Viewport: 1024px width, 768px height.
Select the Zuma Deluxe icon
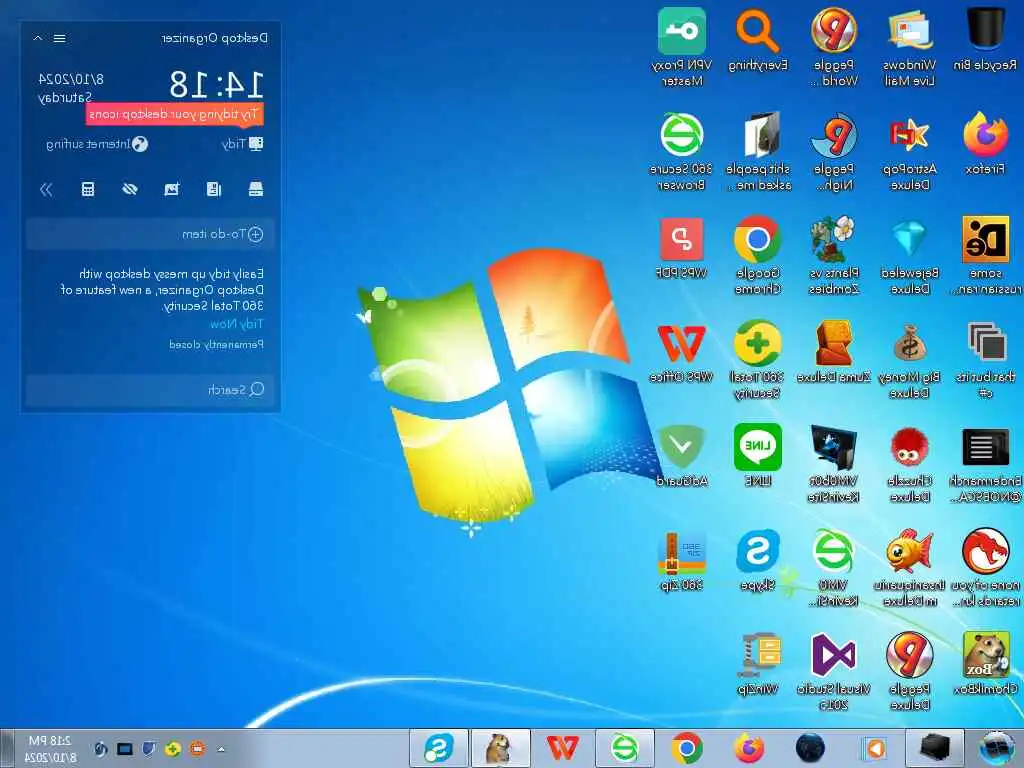pos(834,353)
